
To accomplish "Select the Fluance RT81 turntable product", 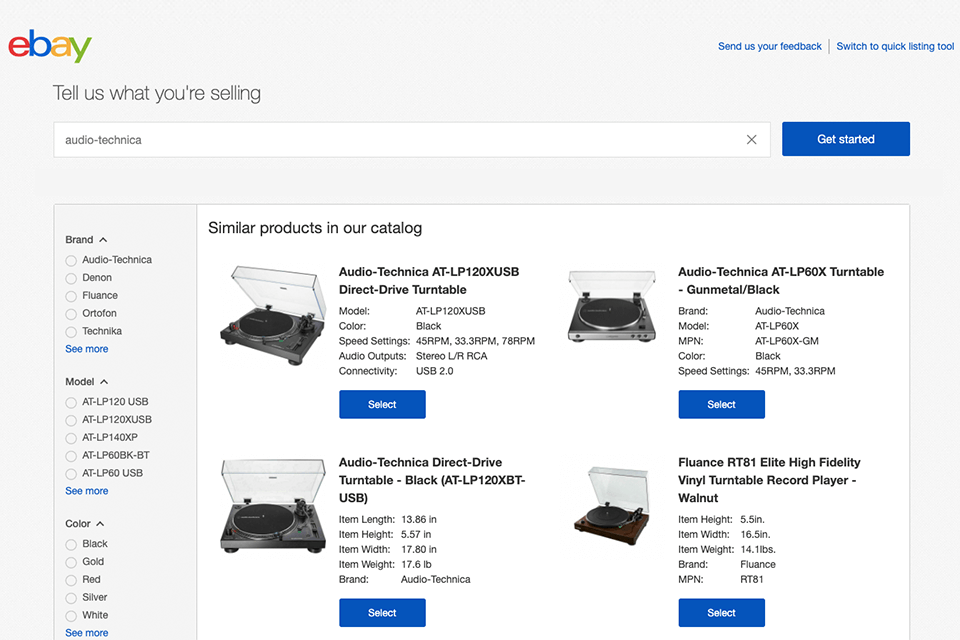I will point(721,612).
